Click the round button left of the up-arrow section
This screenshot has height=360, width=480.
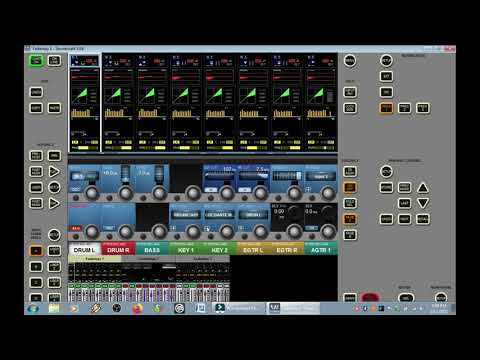[386, 172]
